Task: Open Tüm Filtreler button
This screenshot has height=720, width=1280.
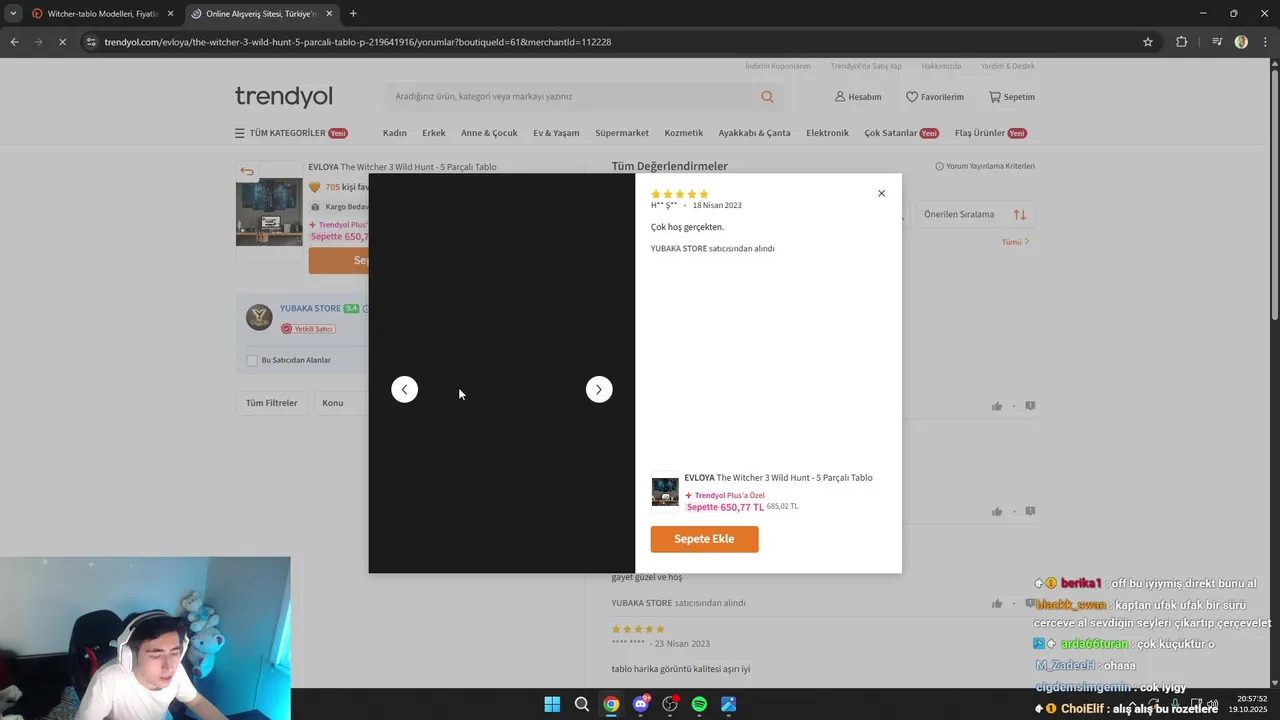Action: click(272, 403)
